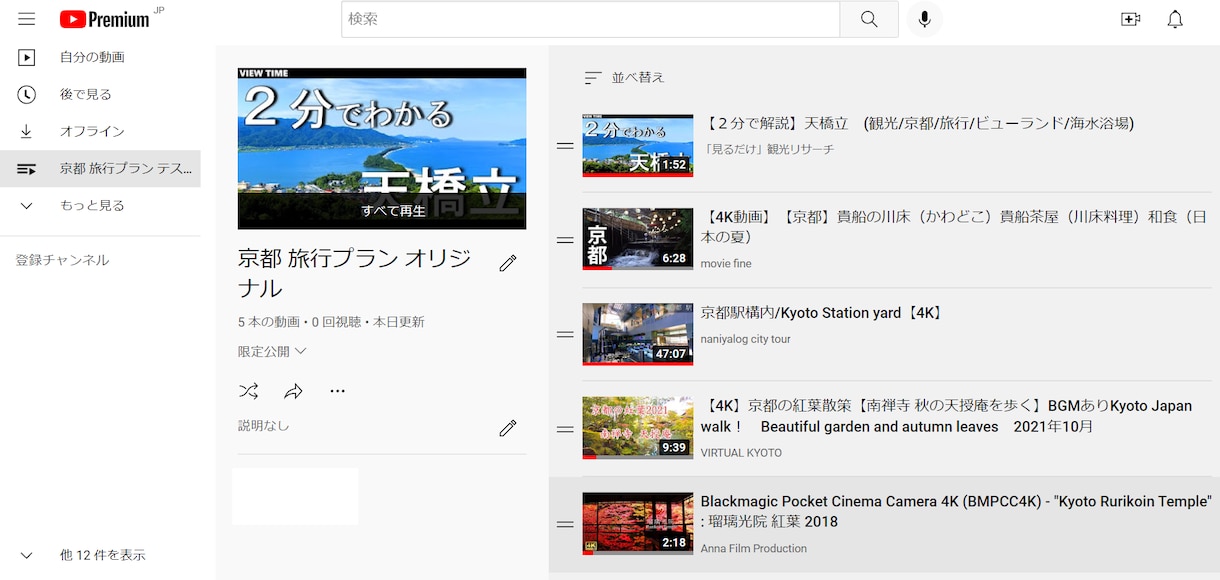
Task: Open the hamburger guide menu
Action: 27,19
